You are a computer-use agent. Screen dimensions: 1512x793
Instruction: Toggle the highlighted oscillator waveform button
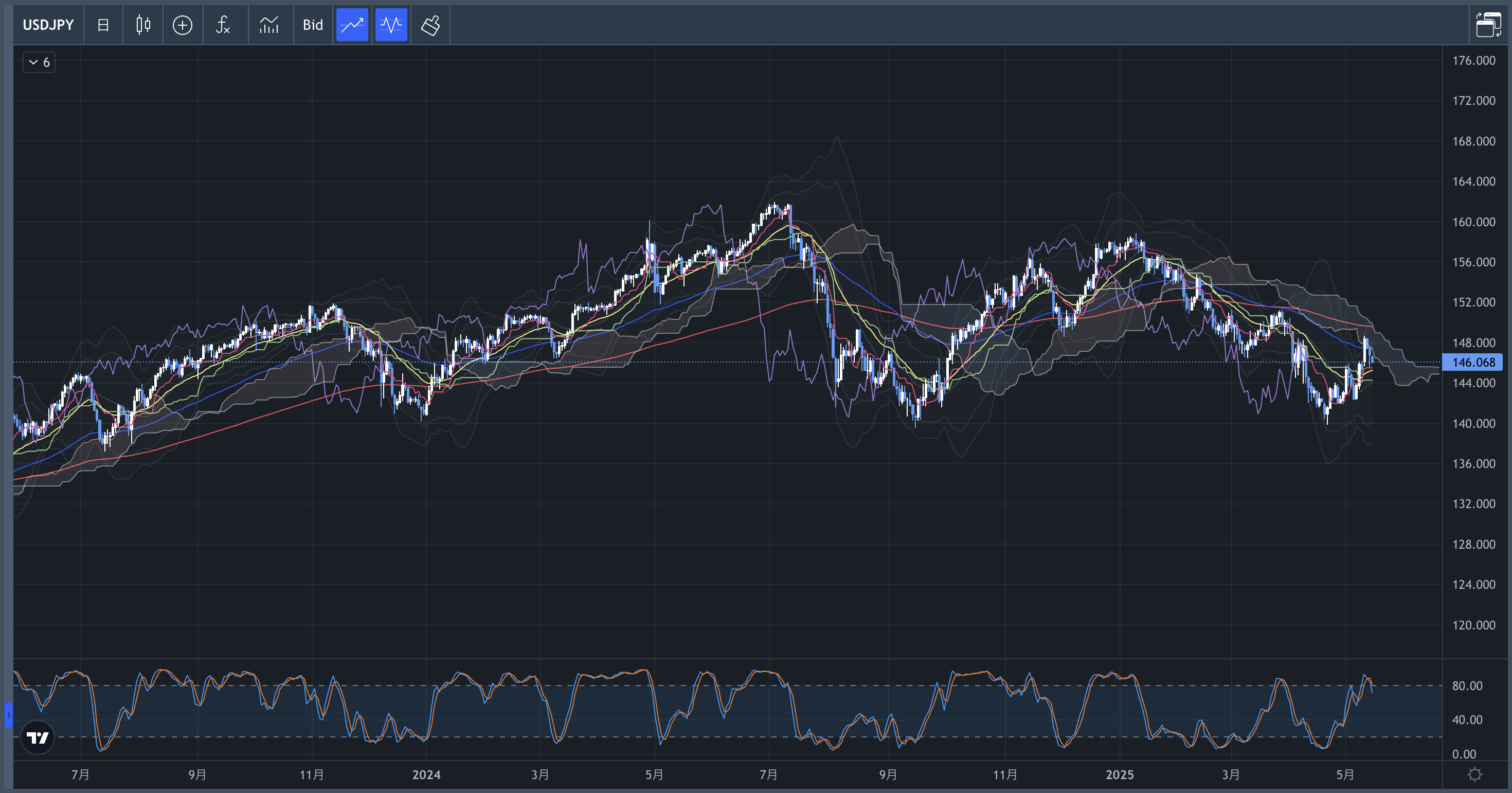click(391, 25)
